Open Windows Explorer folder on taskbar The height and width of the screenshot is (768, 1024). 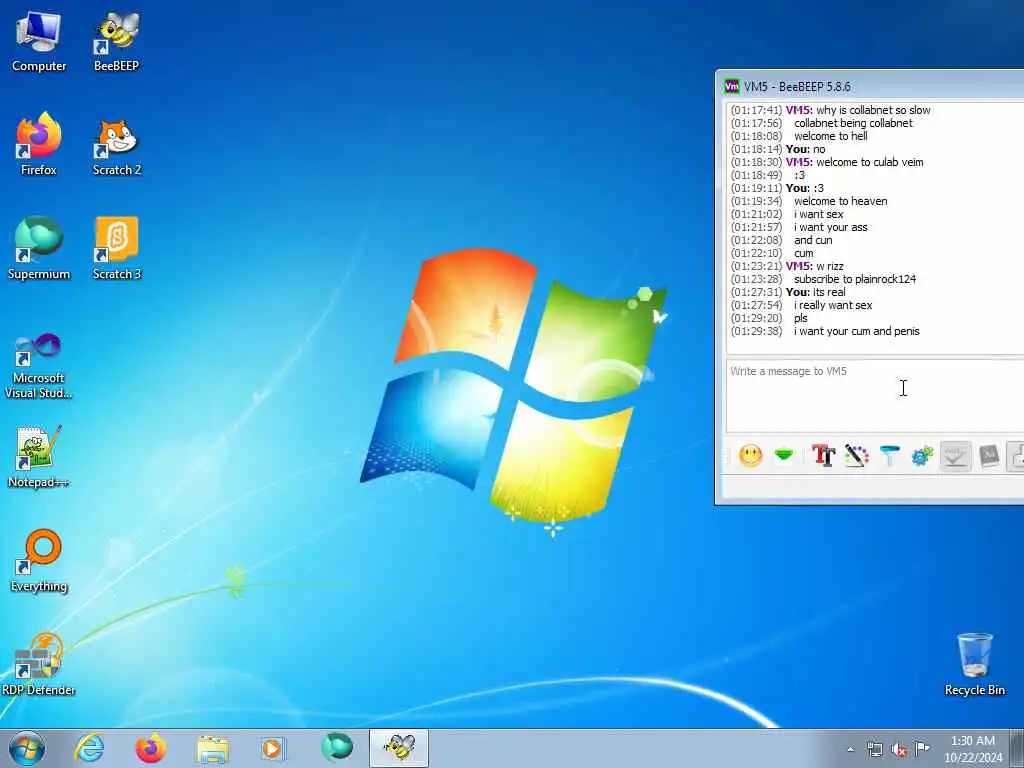click(213, 749)
